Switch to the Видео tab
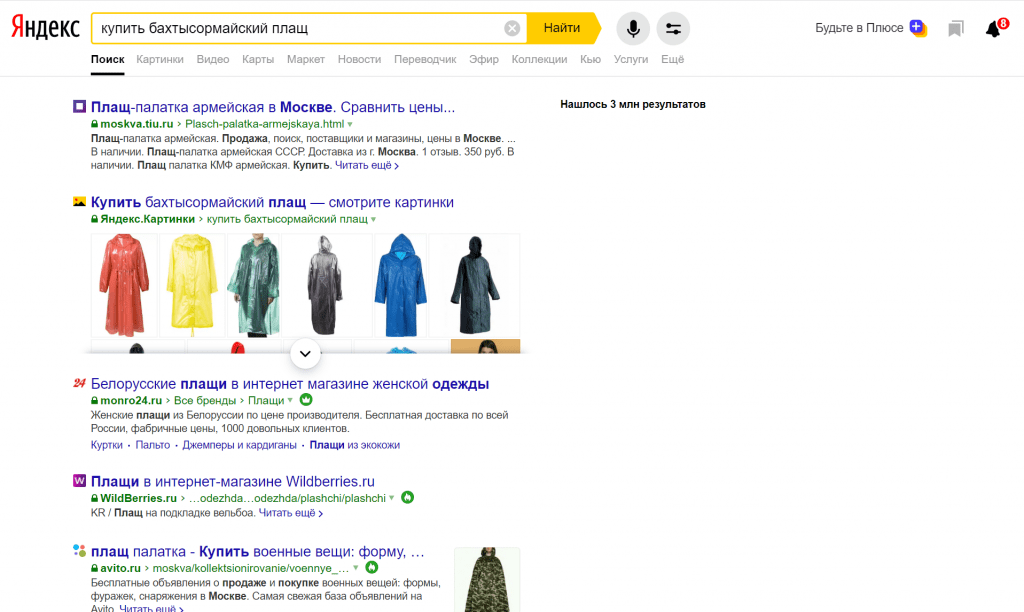1024x612 pixels. 213,59
